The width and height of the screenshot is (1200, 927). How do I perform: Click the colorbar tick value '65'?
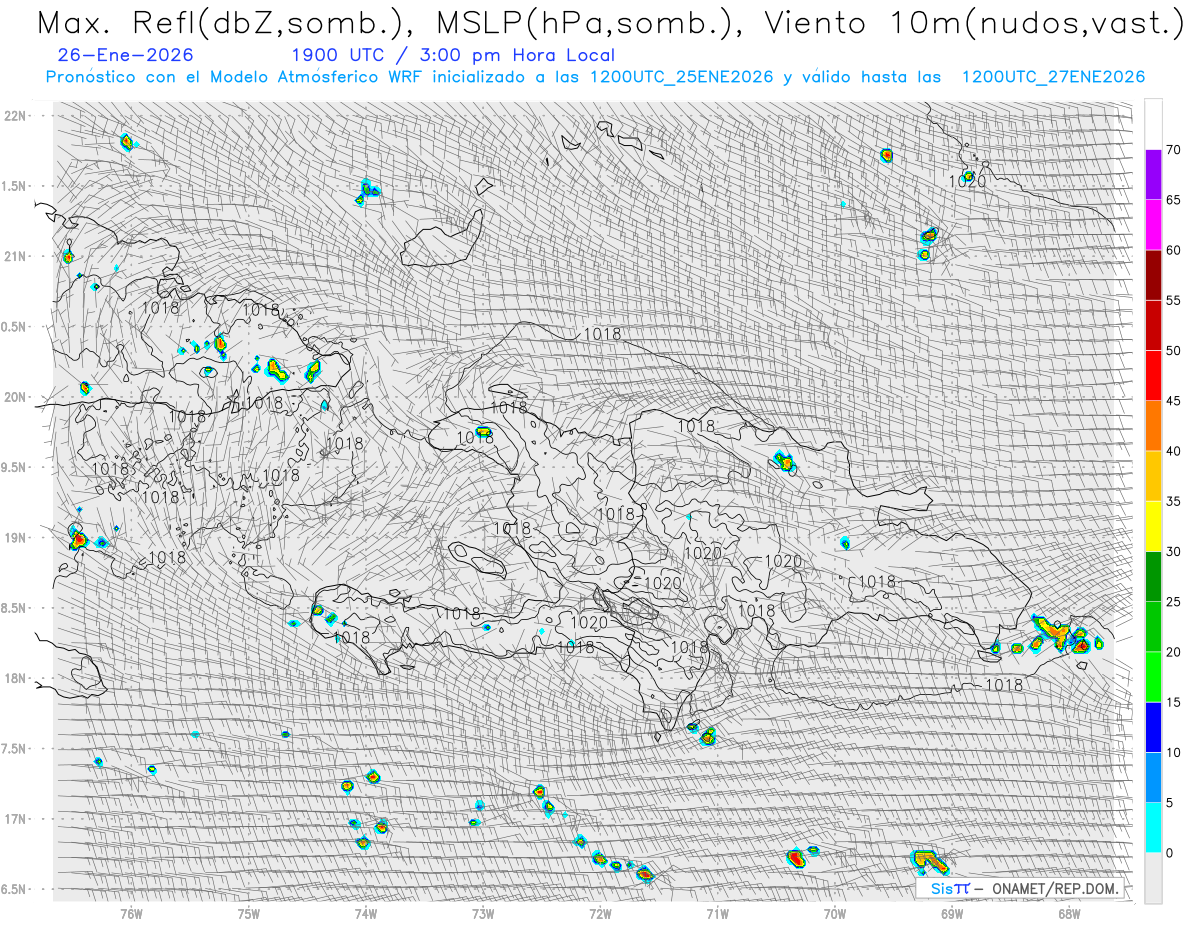(1174, 200)
